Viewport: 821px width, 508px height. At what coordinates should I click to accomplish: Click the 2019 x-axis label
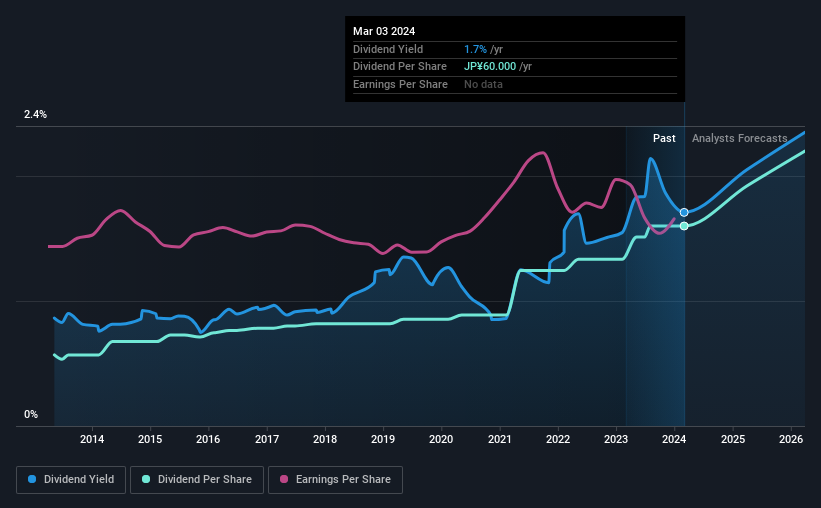pos(383,439)
